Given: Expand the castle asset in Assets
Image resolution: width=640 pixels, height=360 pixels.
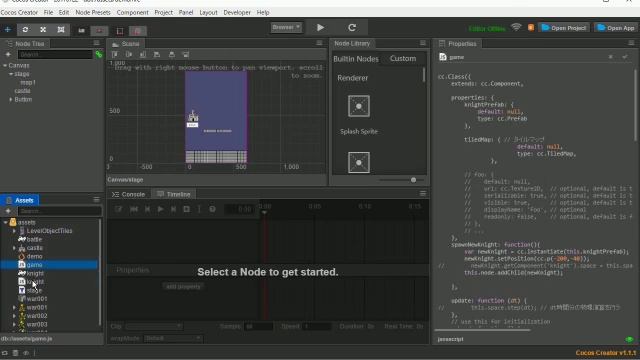Looking at the screenshot, I should point(14,248).
